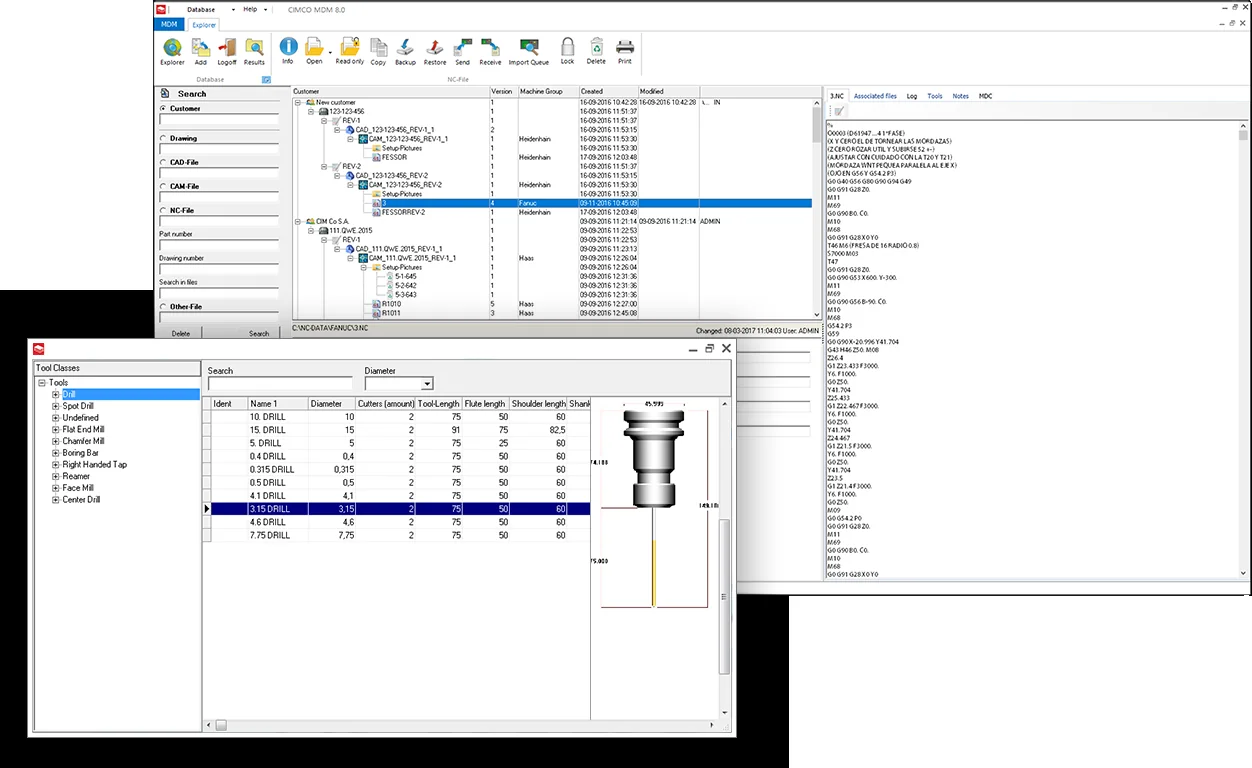
Task: Open the Database menu
Action: (x=200, y=9)
